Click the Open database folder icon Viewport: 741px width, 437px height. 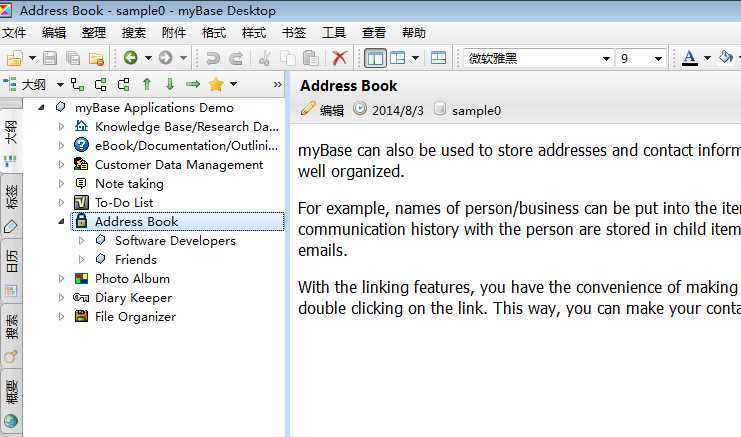click(x=15, y=58)
